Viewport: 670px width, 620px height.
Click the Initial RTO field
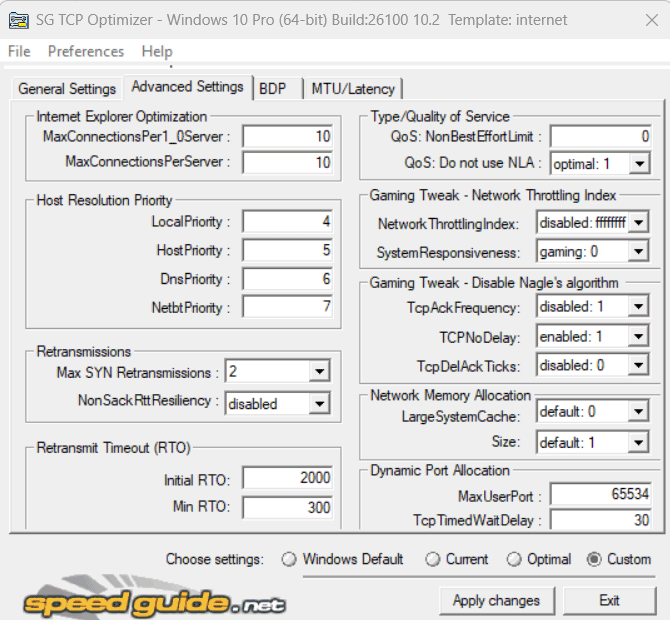pos(287,478)
